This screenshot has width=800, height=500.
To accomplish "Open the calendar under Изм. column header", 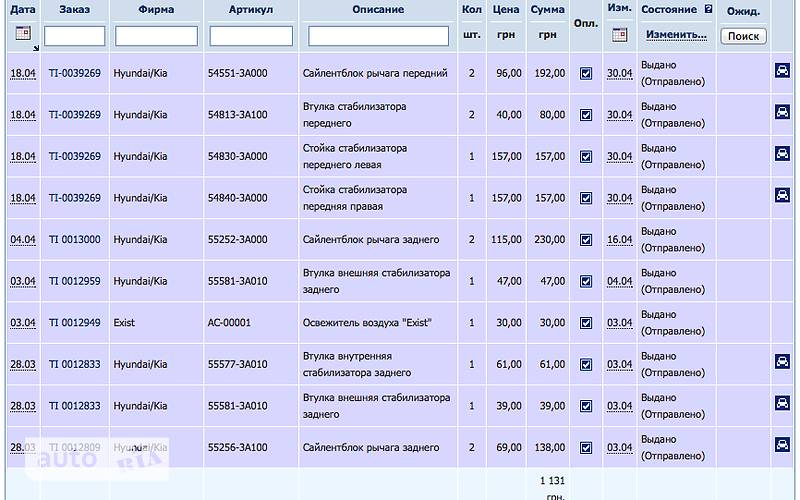I will point(619,34).
